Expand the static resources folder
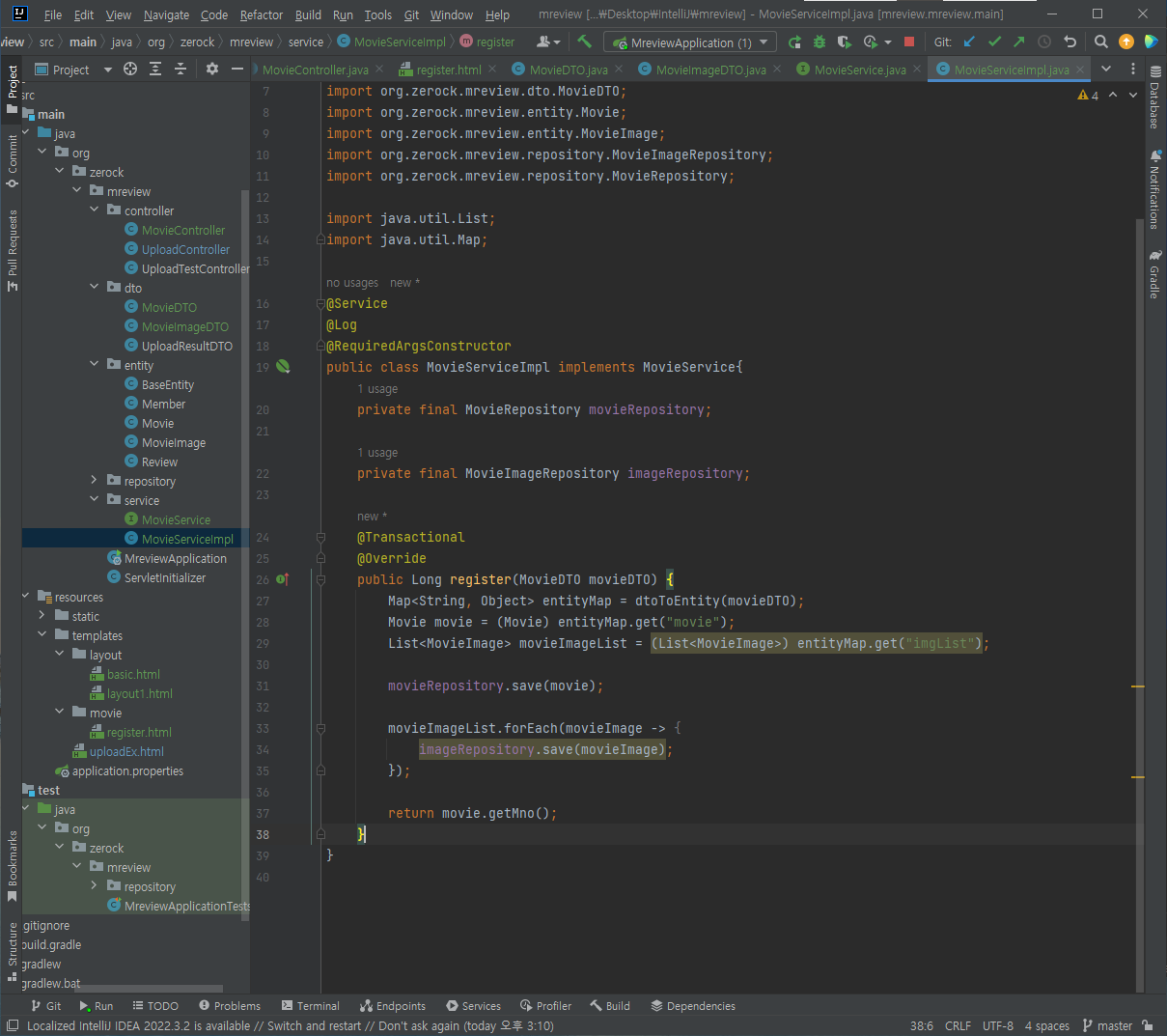This screenshot has height=1036, width=1167. 42,616
